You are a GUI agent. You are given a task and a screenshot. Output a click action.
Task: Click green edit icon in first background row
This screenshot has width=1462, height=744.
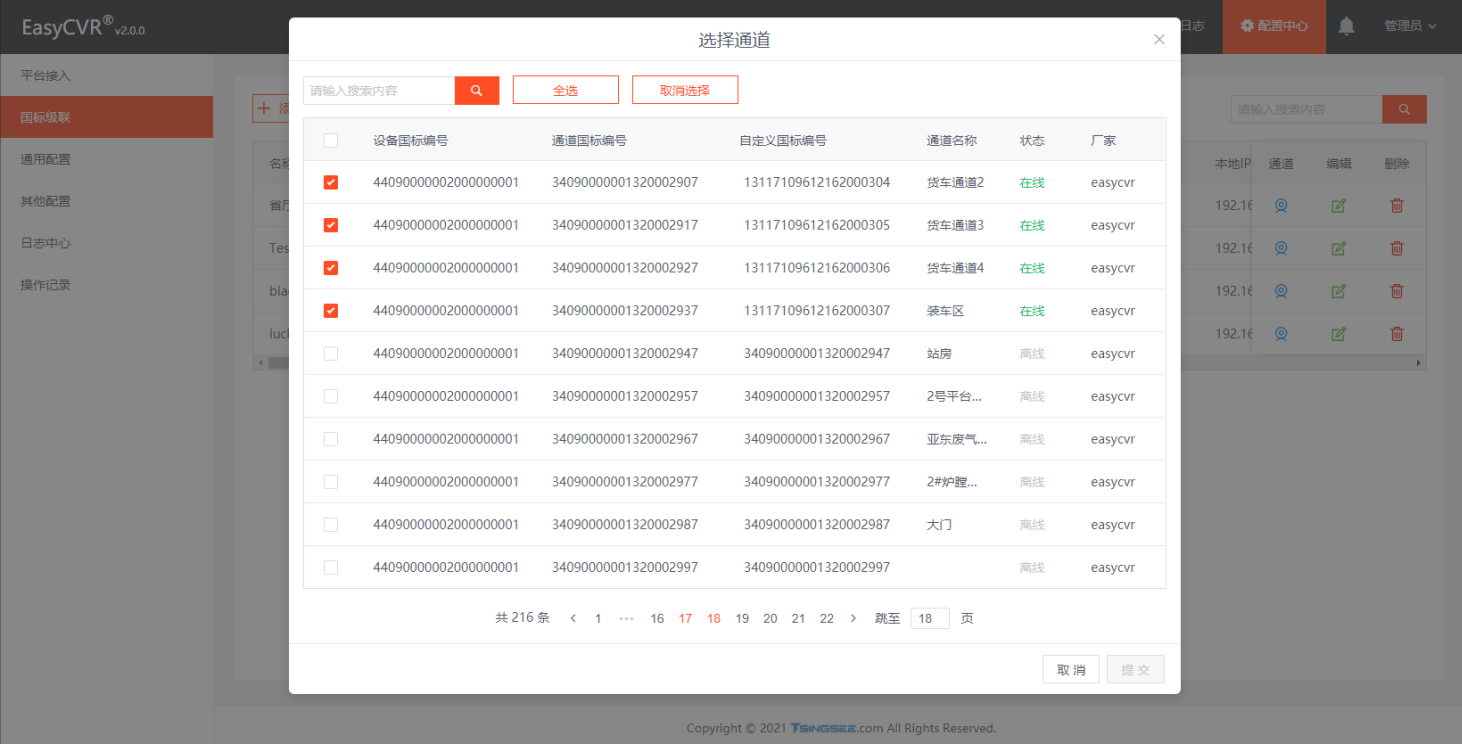(x=1339, y=205)
